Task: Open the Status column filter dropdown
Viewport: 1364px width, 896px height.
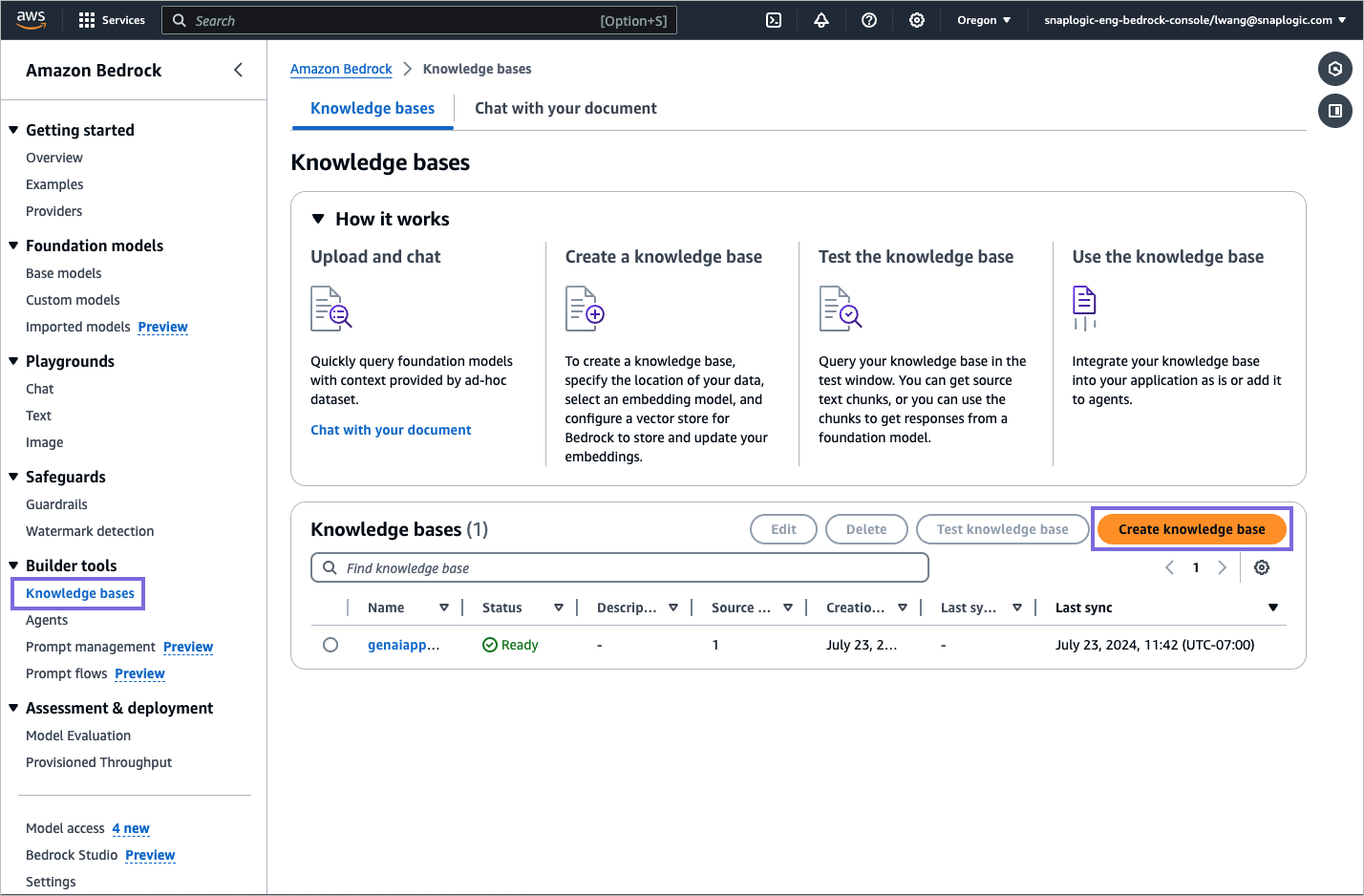Action: pos(559,607)
